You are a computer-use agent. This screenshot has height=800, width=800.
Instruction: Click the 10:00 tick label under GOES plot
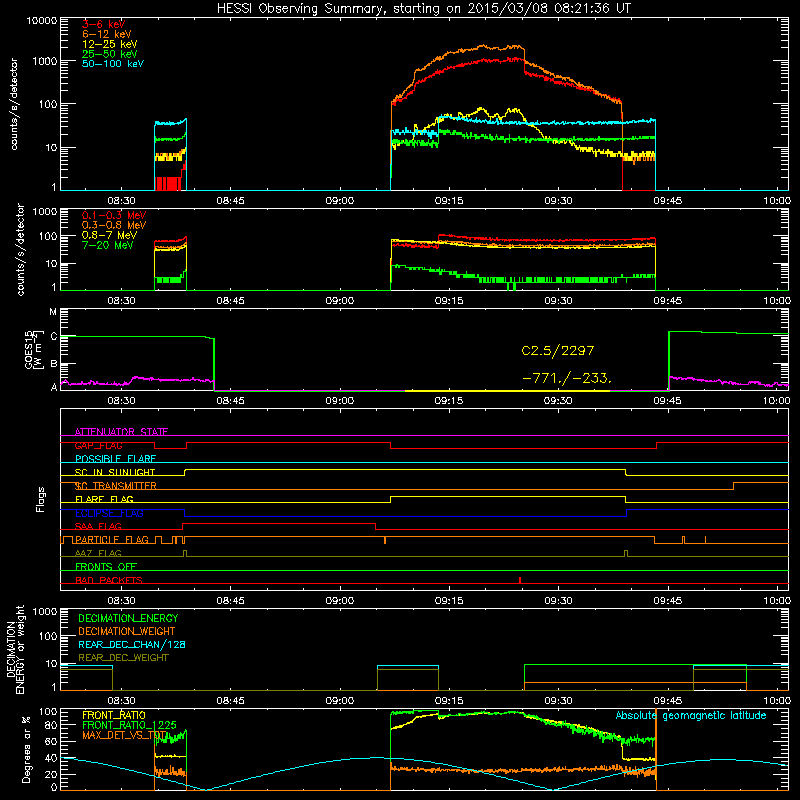777,401
